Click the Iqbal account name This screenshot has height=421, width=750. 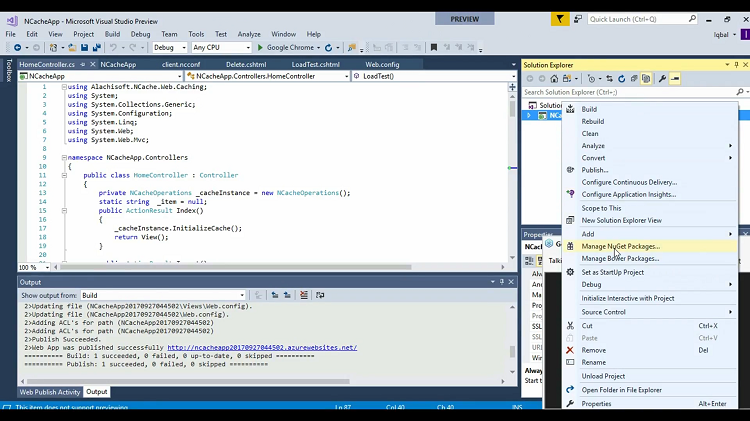721,34
